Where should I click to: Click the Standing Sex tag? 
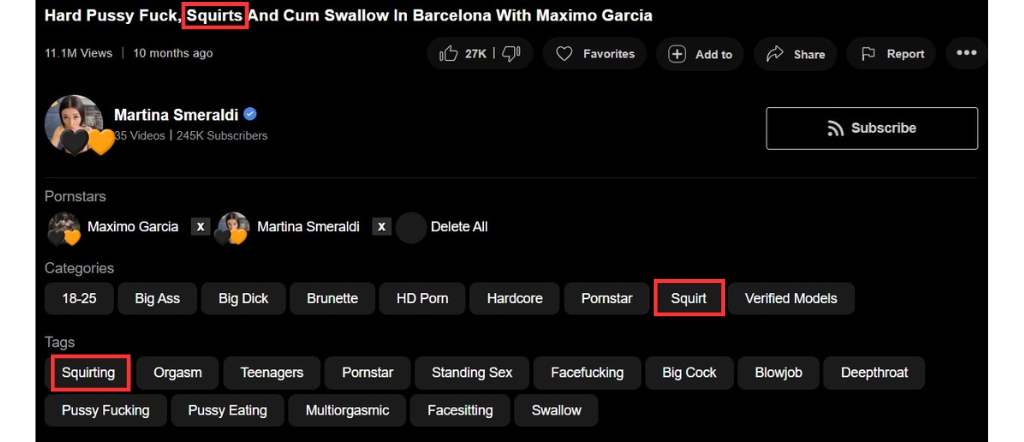(x=472, y=373)
